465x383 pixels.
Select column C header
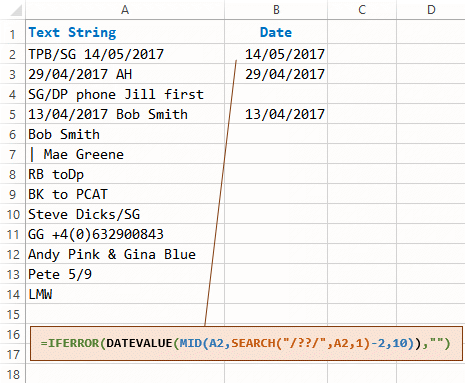tap(362, 10)
